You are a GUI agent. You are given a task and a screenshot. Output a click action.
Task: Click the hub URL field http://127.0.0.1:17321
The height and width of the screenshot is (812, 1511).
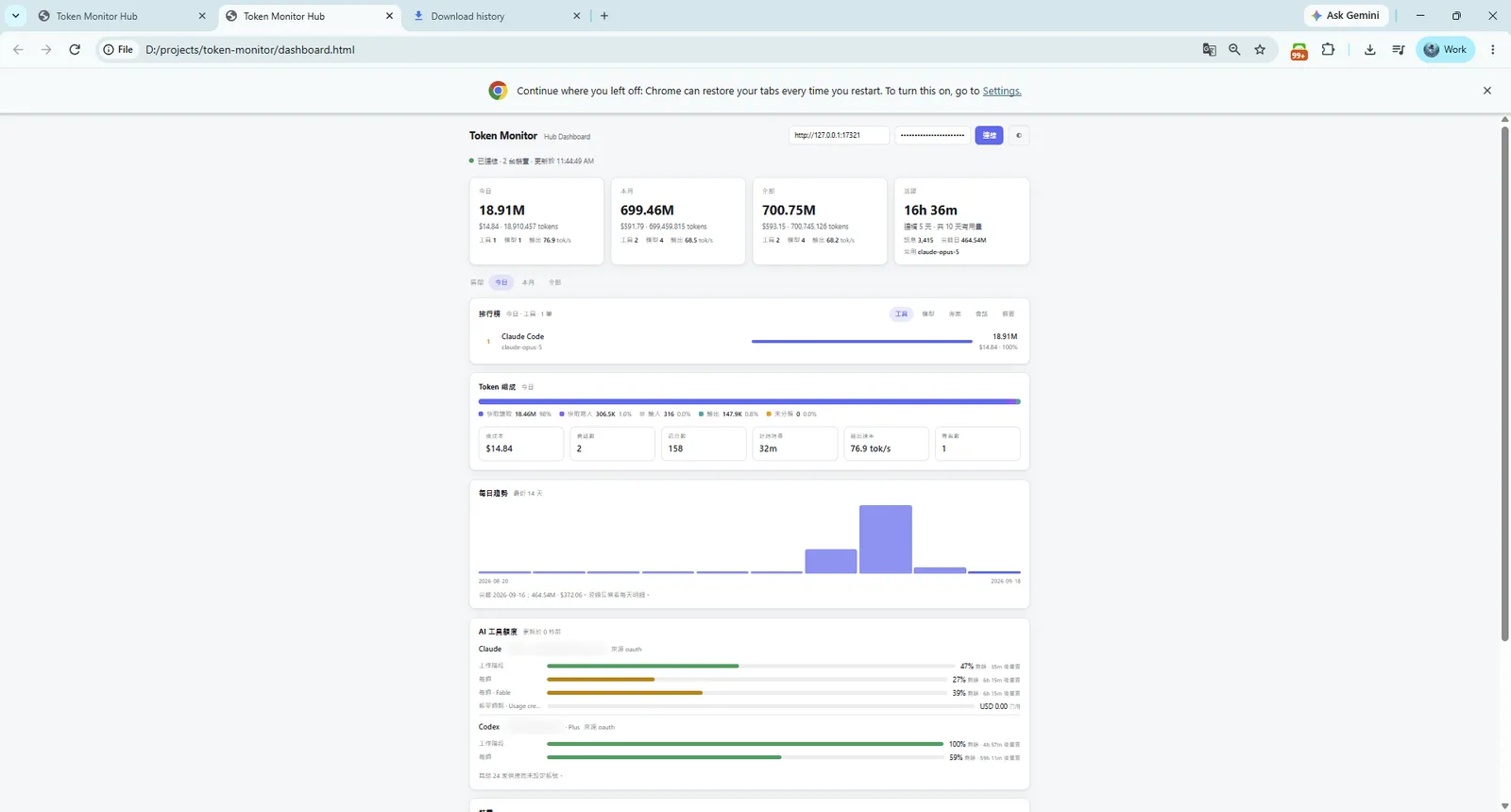tap(839, 135)
